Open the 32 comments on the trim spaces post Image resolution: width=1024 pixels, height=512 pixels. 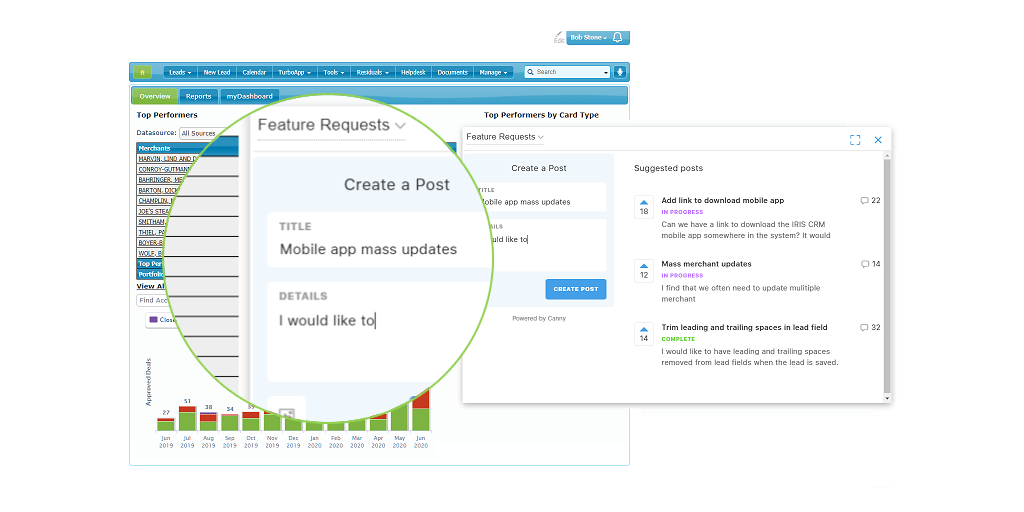(x=871, y=327)
